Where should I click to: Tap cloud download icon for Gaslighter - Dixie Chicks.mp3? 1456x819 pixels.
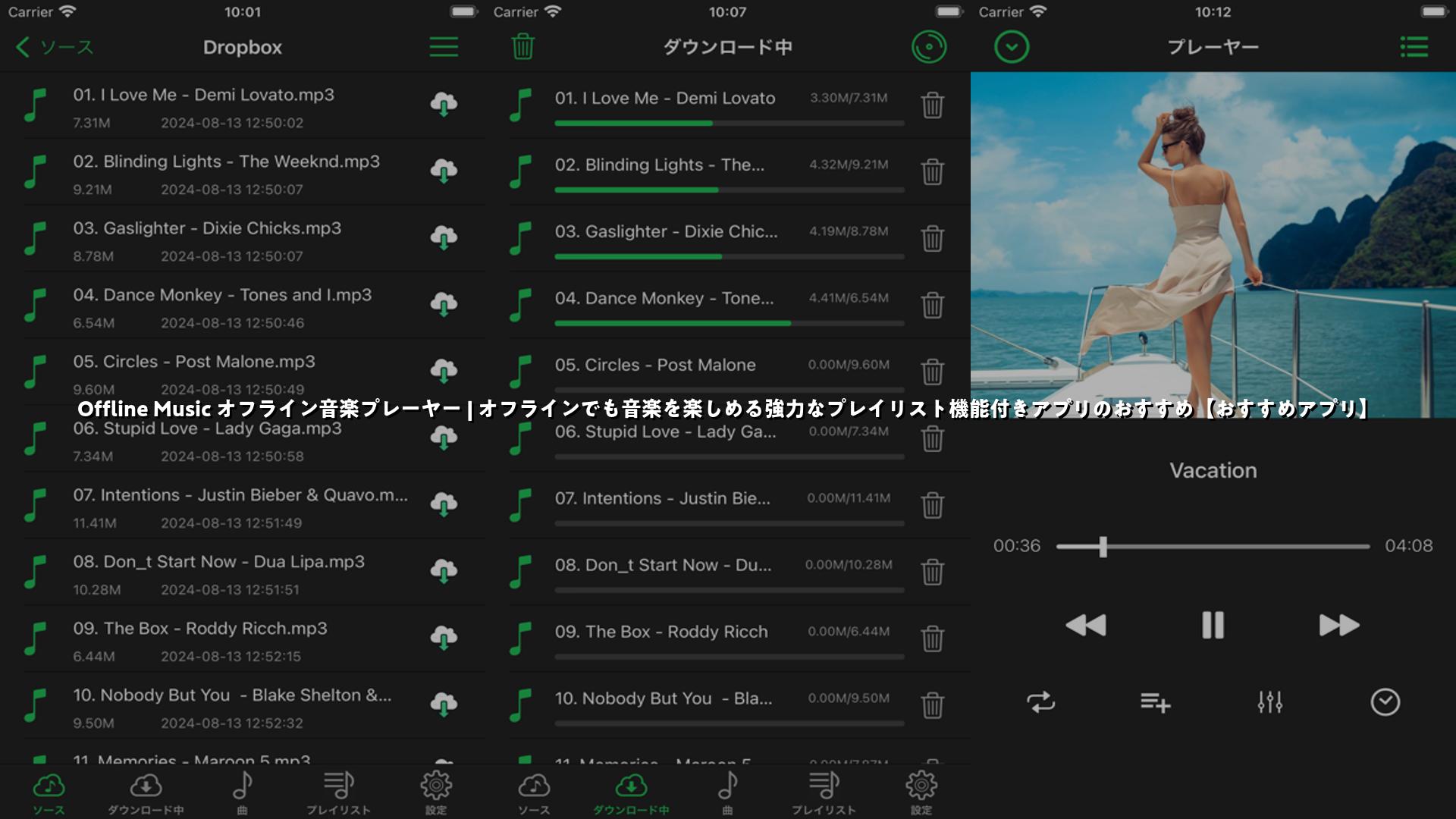click(444, 237)
